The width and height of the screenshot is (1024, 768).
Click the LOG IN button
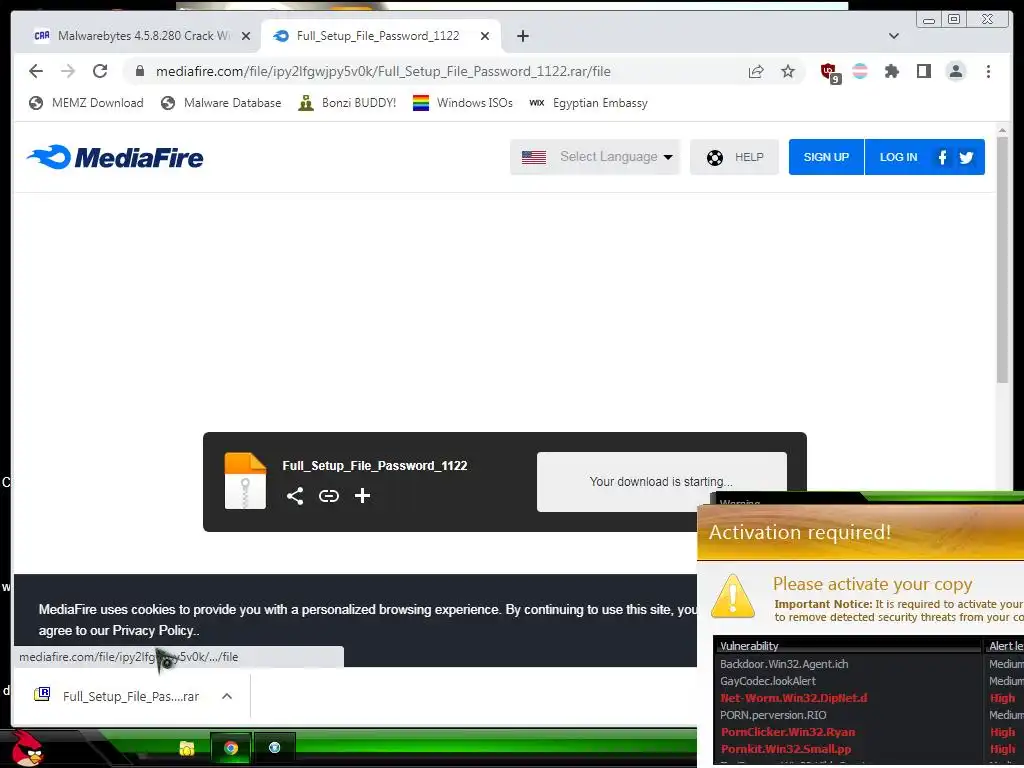click(898, 157)
